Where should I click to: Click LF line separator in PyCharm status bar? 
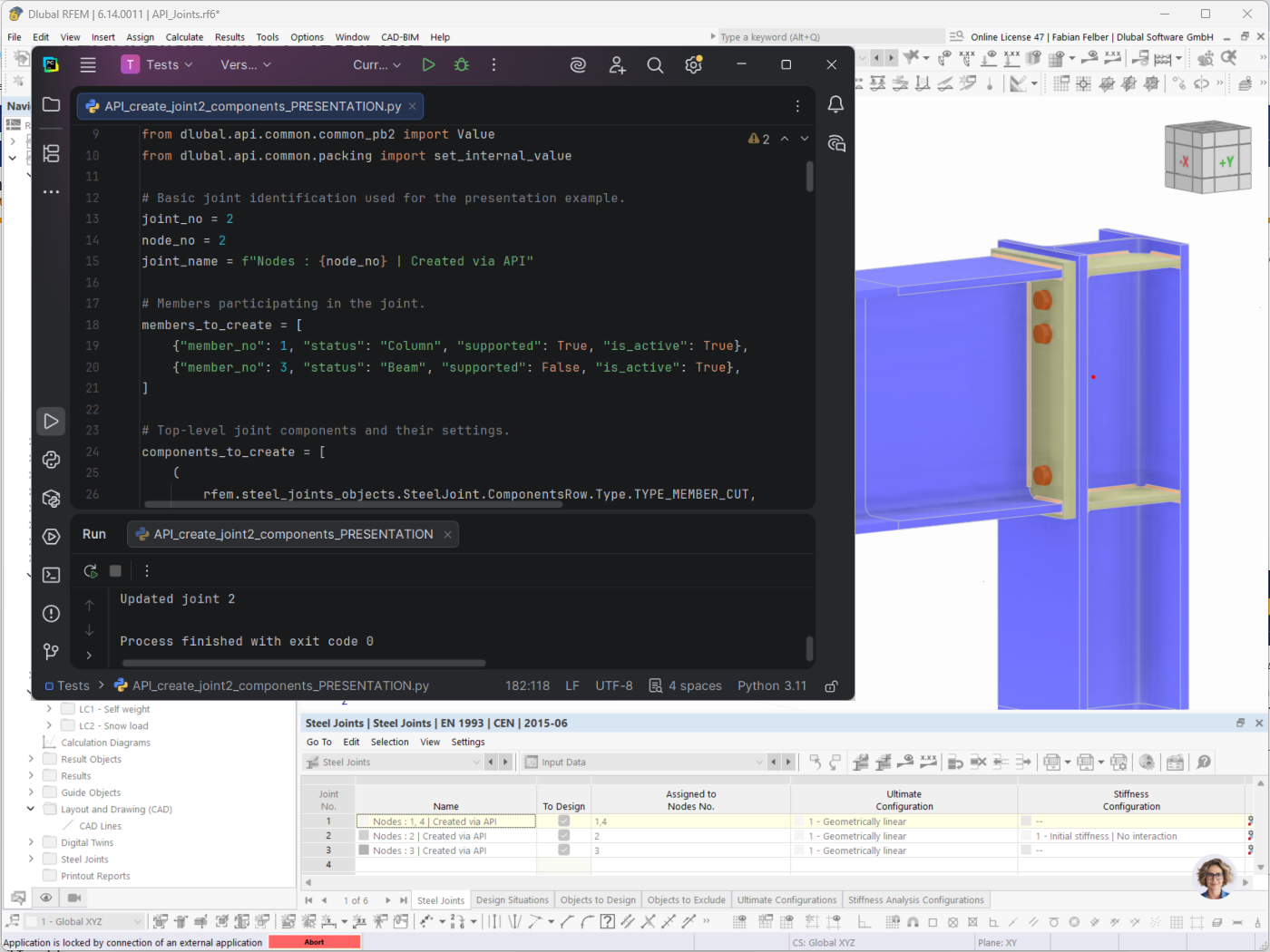[572, 686]
